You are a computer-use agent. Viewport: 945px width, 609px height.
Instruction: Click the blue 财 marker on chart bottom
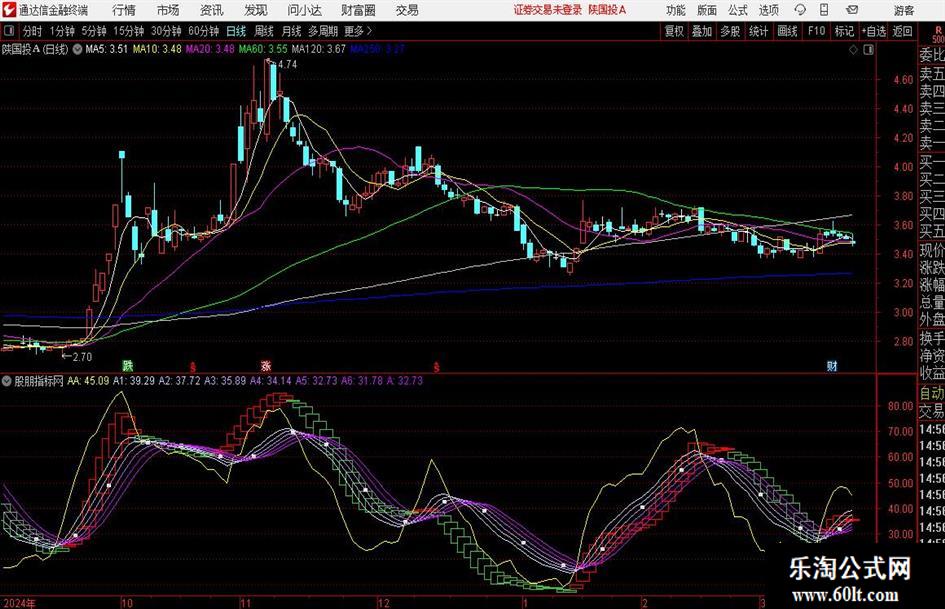(832, 366)
